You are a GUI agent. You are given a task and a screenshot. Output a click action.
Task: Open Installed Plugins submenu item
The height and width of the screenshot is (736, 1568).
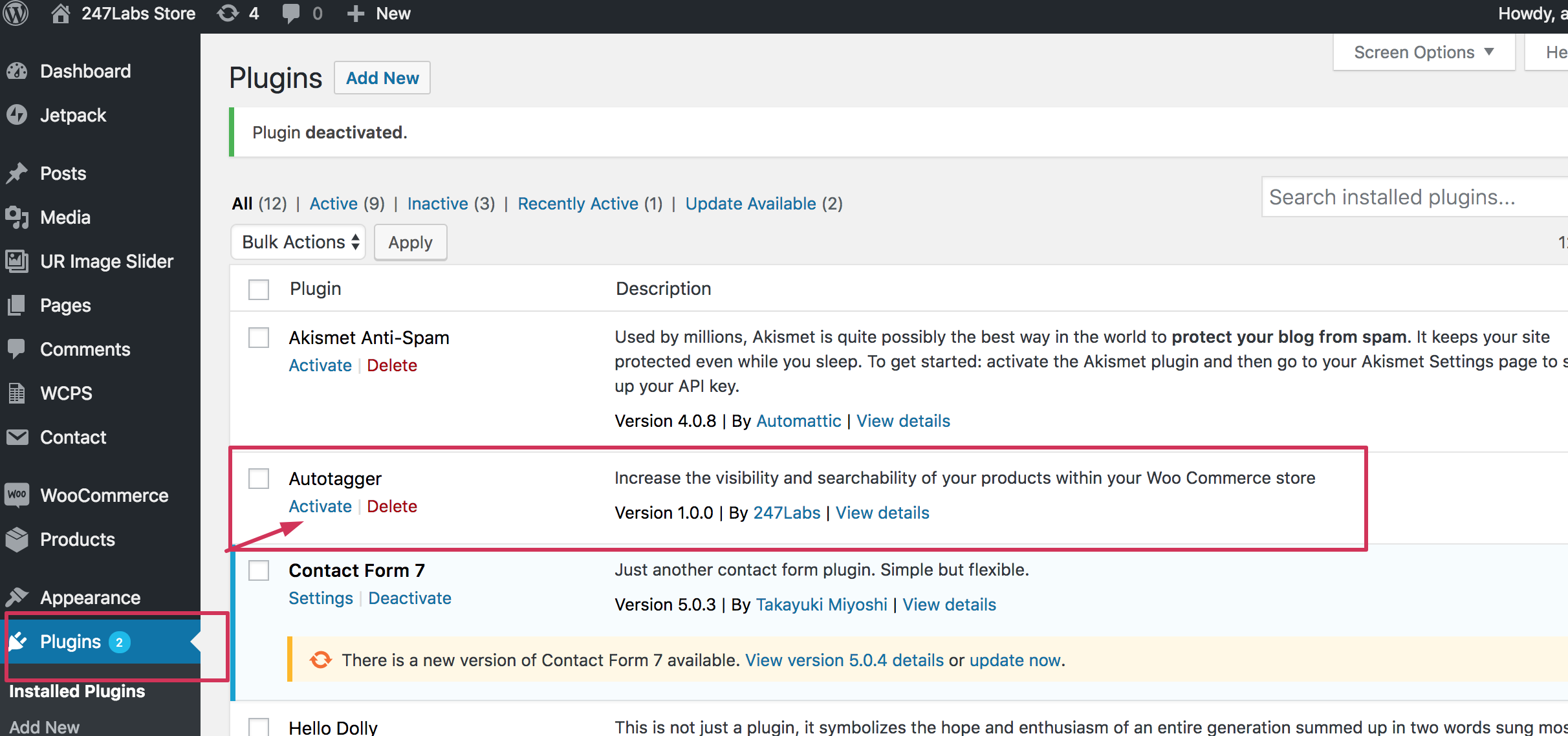pyautogui.click(x=77, y=691)
